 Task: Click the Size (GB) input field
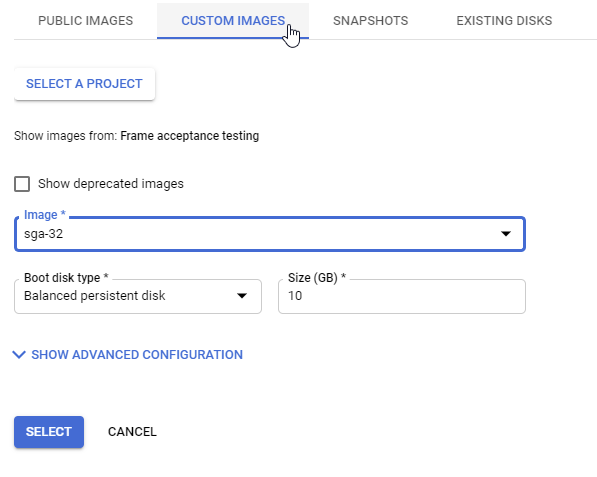[x=402, y=296]
